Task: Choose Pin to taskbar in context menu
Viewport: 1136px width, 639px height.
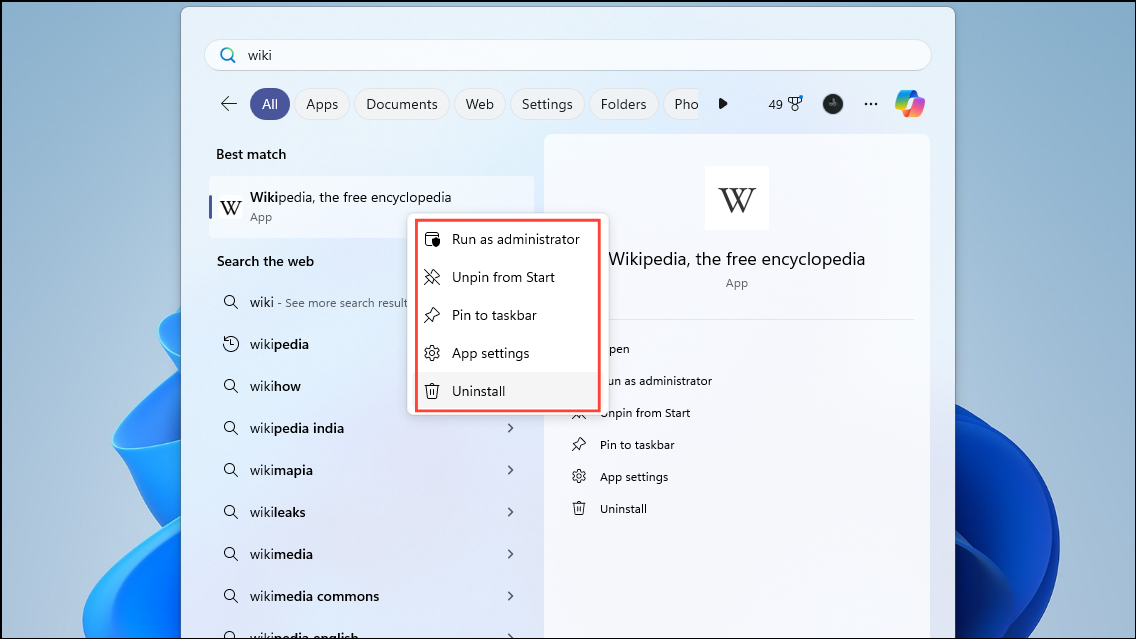Action: (508, 315)
